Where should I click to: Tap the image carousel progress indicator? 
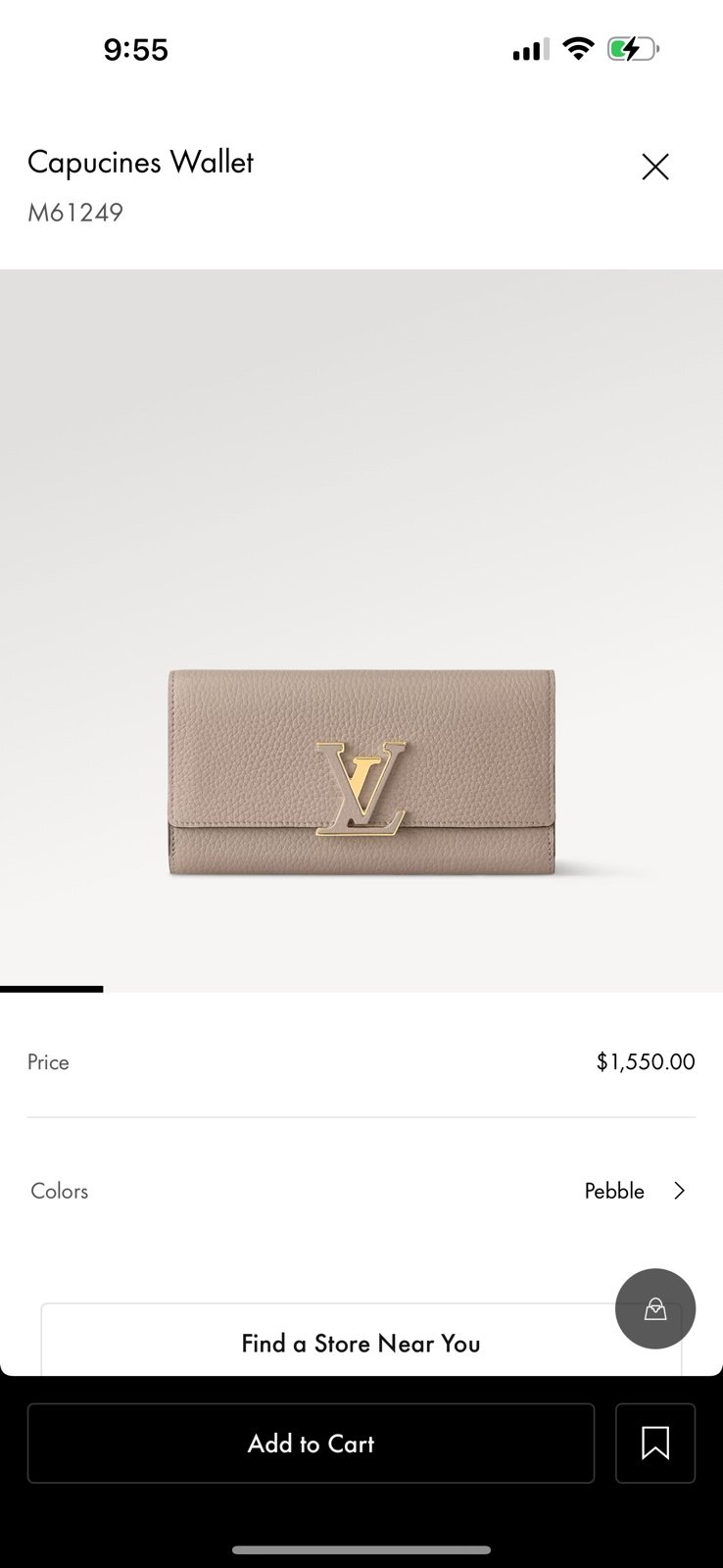click(x=52, y=989)
